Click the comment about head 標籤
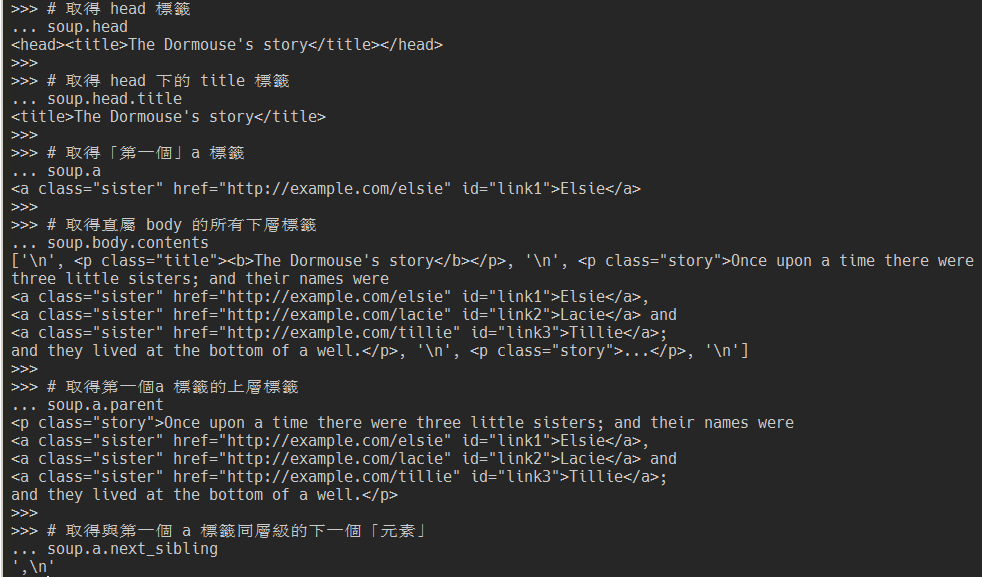 tap(119, 9)
